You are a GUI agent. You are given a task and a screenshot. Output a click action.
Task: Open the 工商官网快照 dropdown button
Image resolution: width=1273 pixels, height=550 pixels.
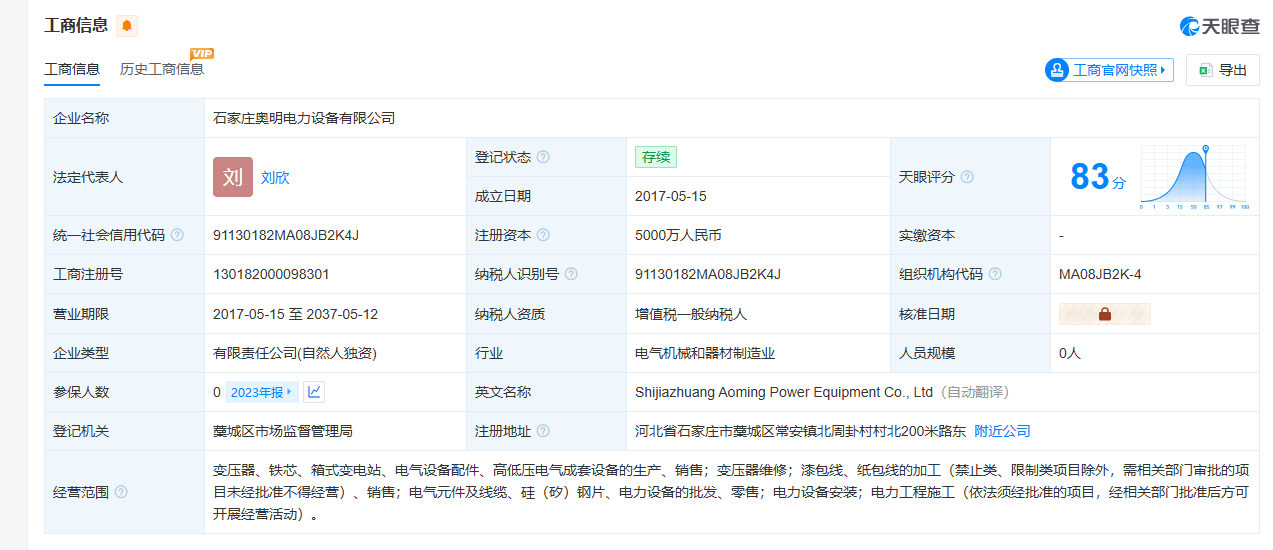point(1108,70)
